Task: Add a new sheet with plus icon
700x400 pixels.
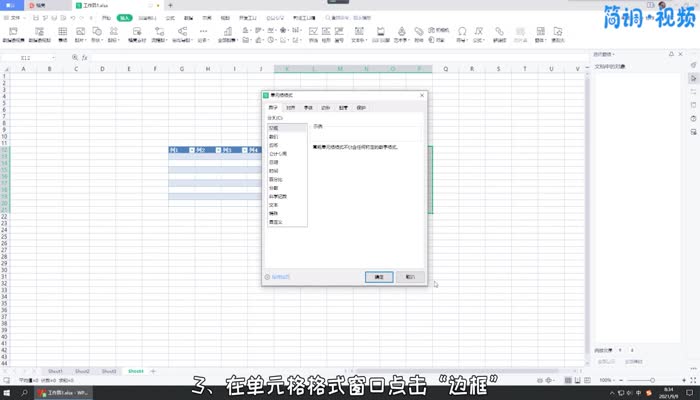Action: pos(153,370)
